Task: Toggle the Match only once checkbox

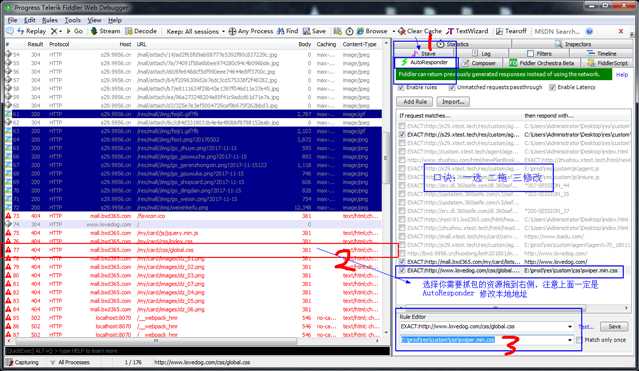Action: click(579, 340)
